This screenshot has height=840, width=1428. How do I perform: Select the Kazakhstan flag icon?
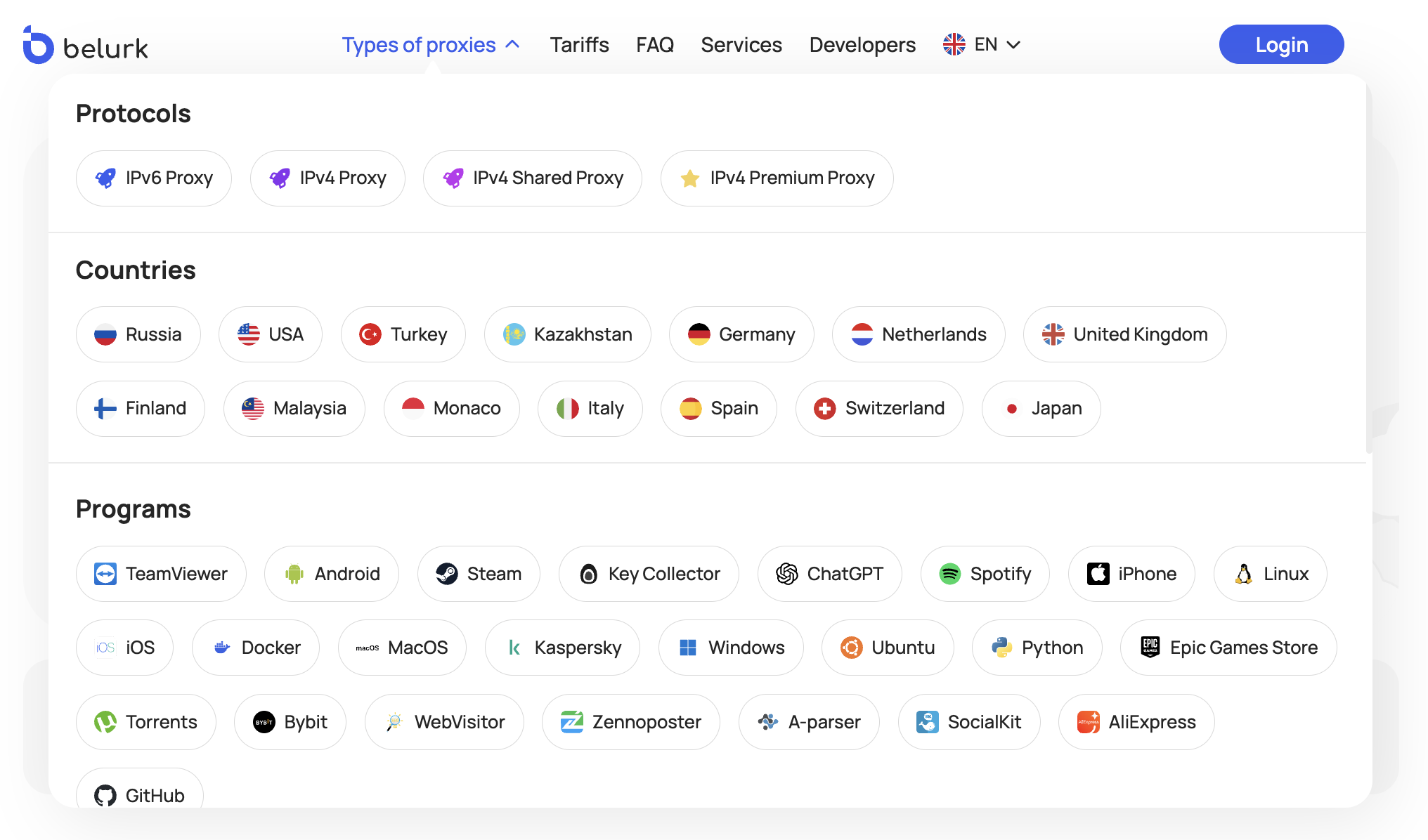[514, 334]
